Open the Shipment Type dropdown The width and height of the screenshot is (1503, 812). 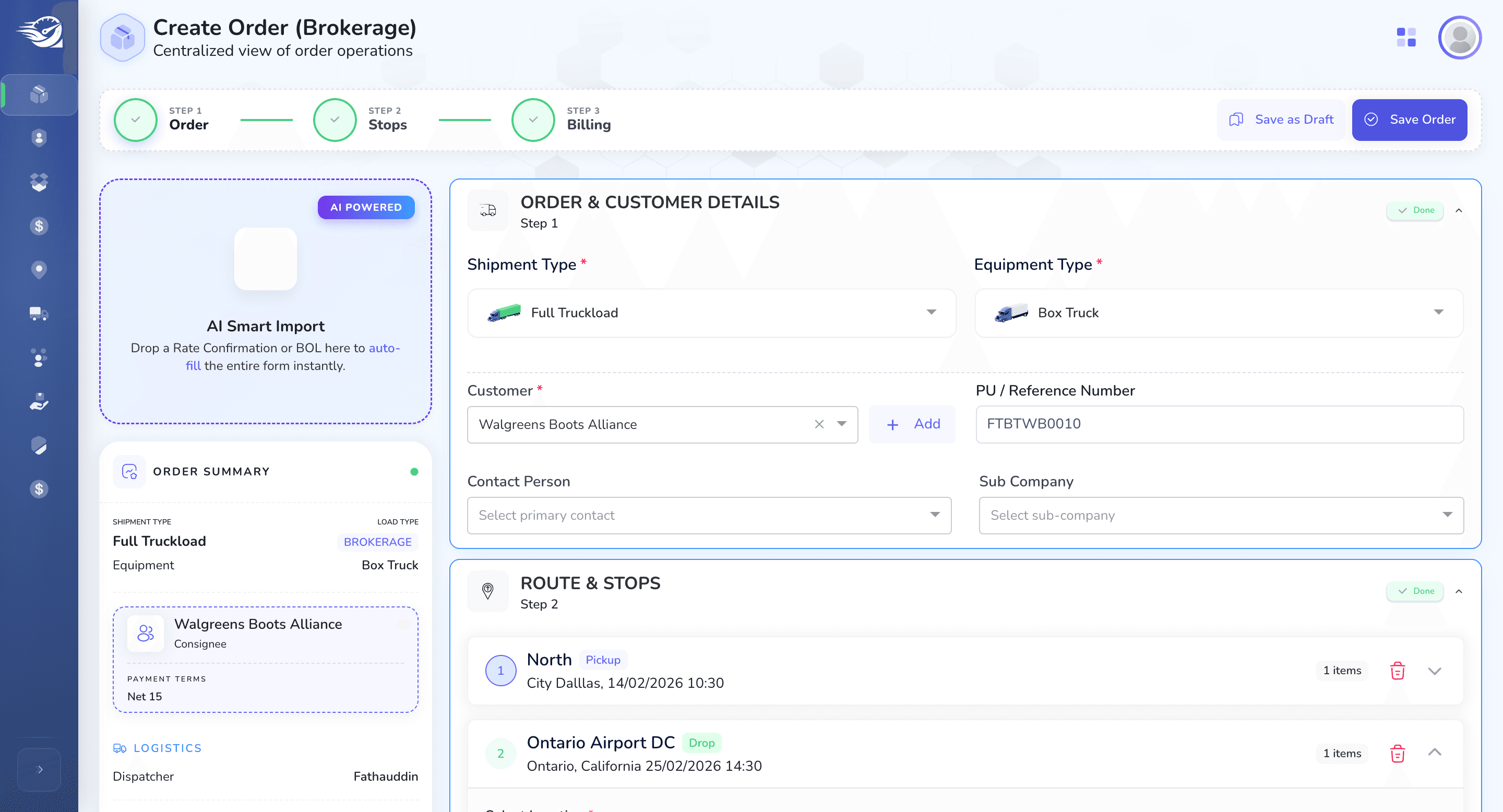(711, 313)
